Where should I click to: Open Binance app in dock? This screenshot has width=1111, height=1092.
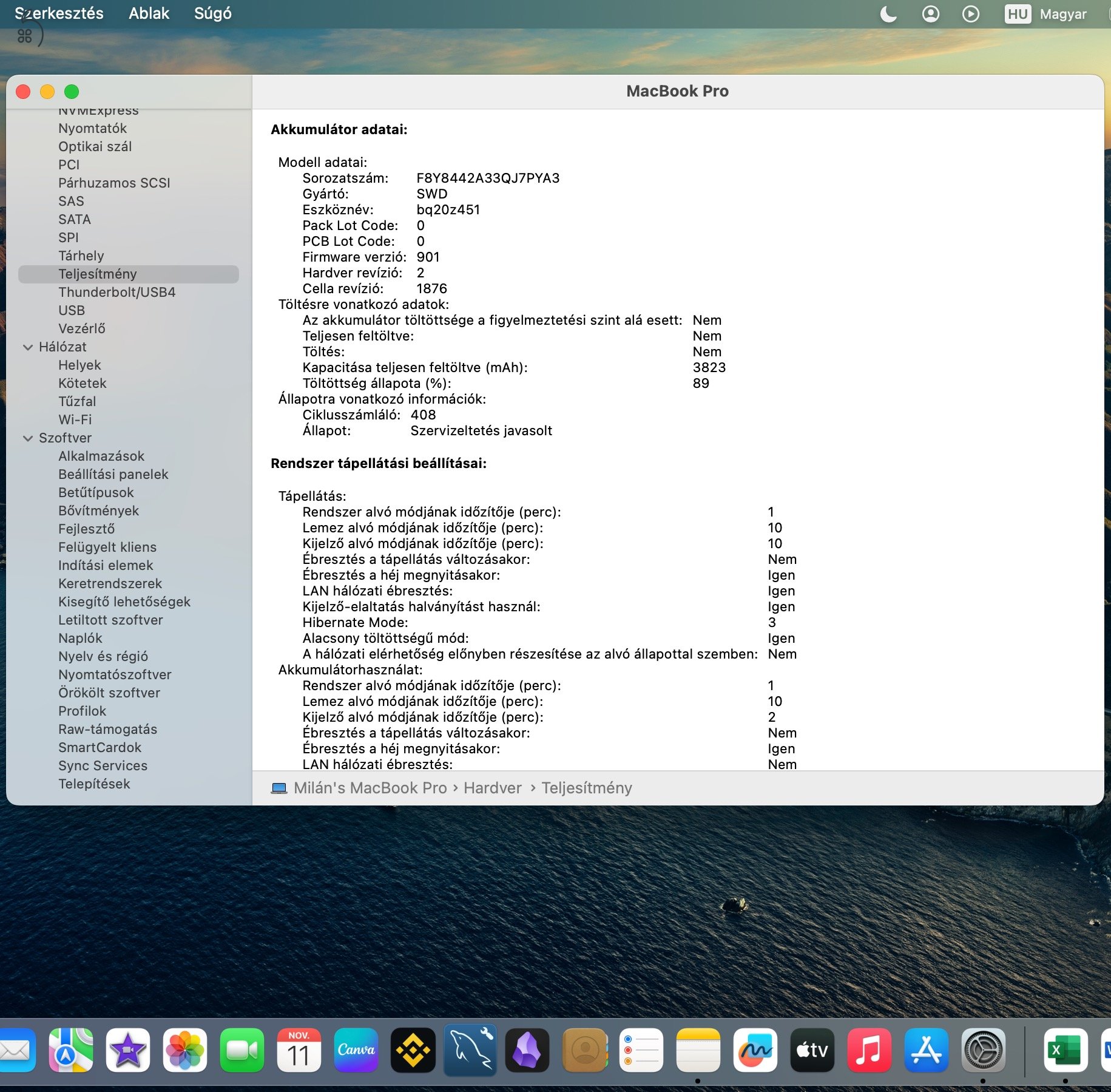413,1050
